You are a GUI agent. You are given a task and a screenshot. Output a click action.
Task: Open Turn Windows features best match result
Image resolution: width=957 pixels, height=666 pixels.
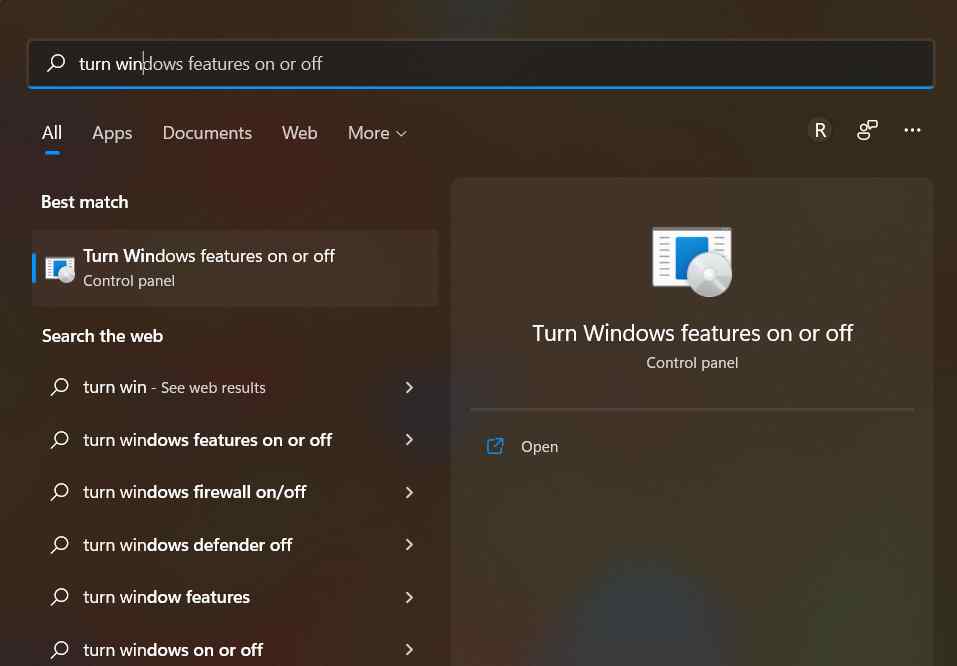tap(235, 267)
